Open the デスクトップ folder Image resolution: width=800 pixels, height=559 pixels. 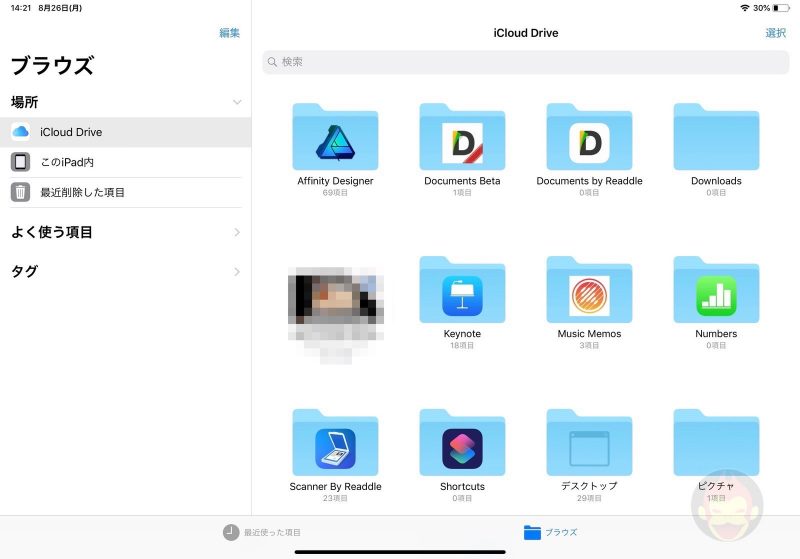[x=589, y=443]
